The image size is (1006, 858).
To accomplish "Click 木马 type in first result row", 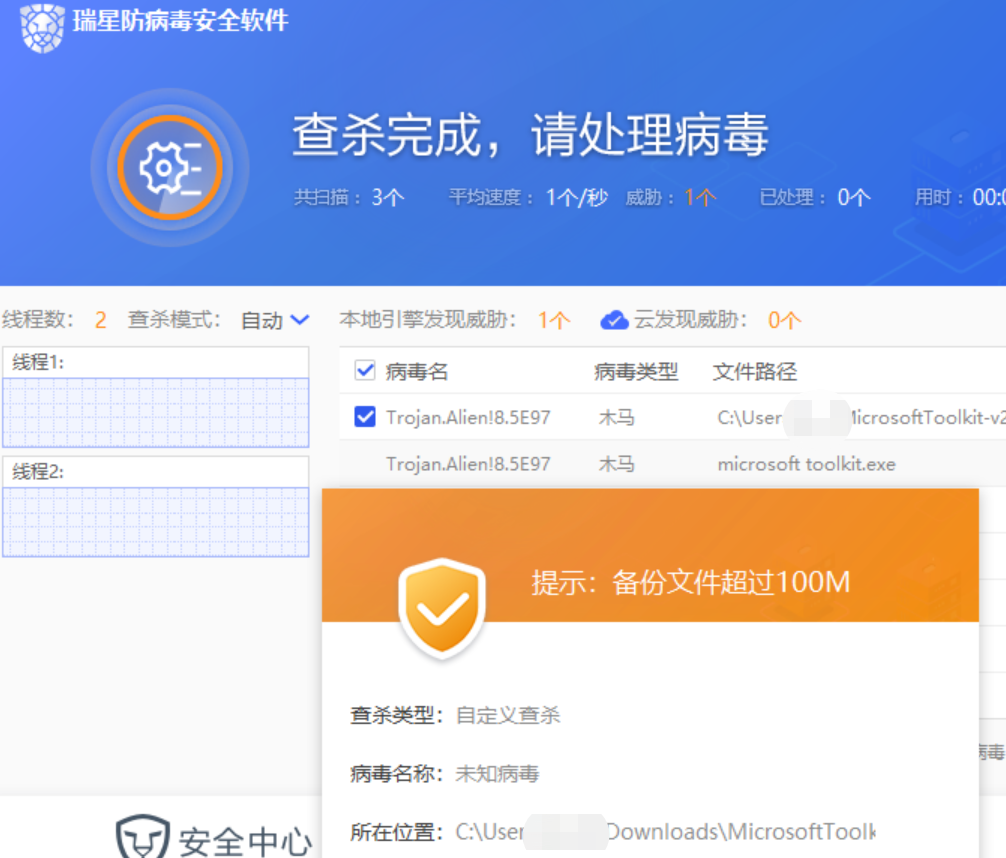I will click(617, 418).
